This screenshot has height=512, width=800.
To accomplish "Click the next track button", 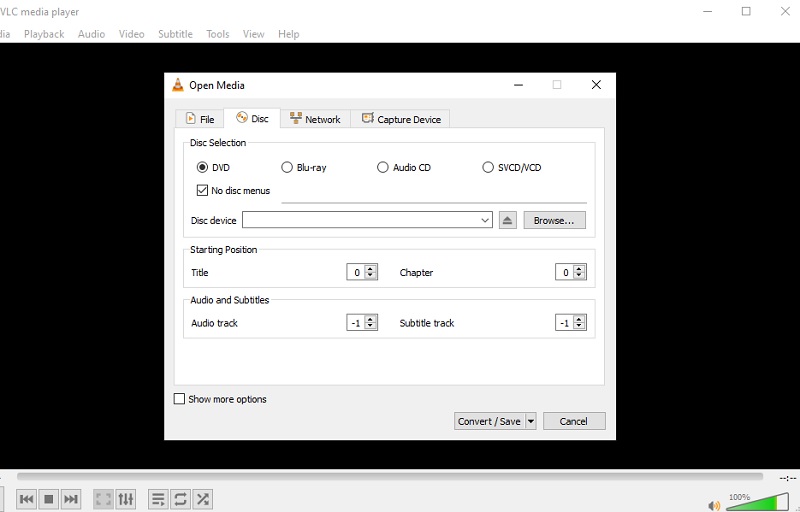I will pos(71,499).
